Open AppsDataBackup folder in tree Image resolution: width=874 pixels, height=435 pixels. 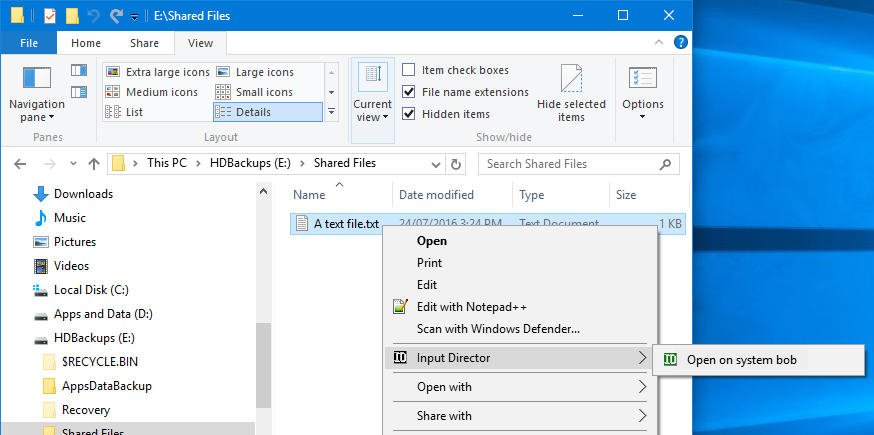[x=98, y=386]
